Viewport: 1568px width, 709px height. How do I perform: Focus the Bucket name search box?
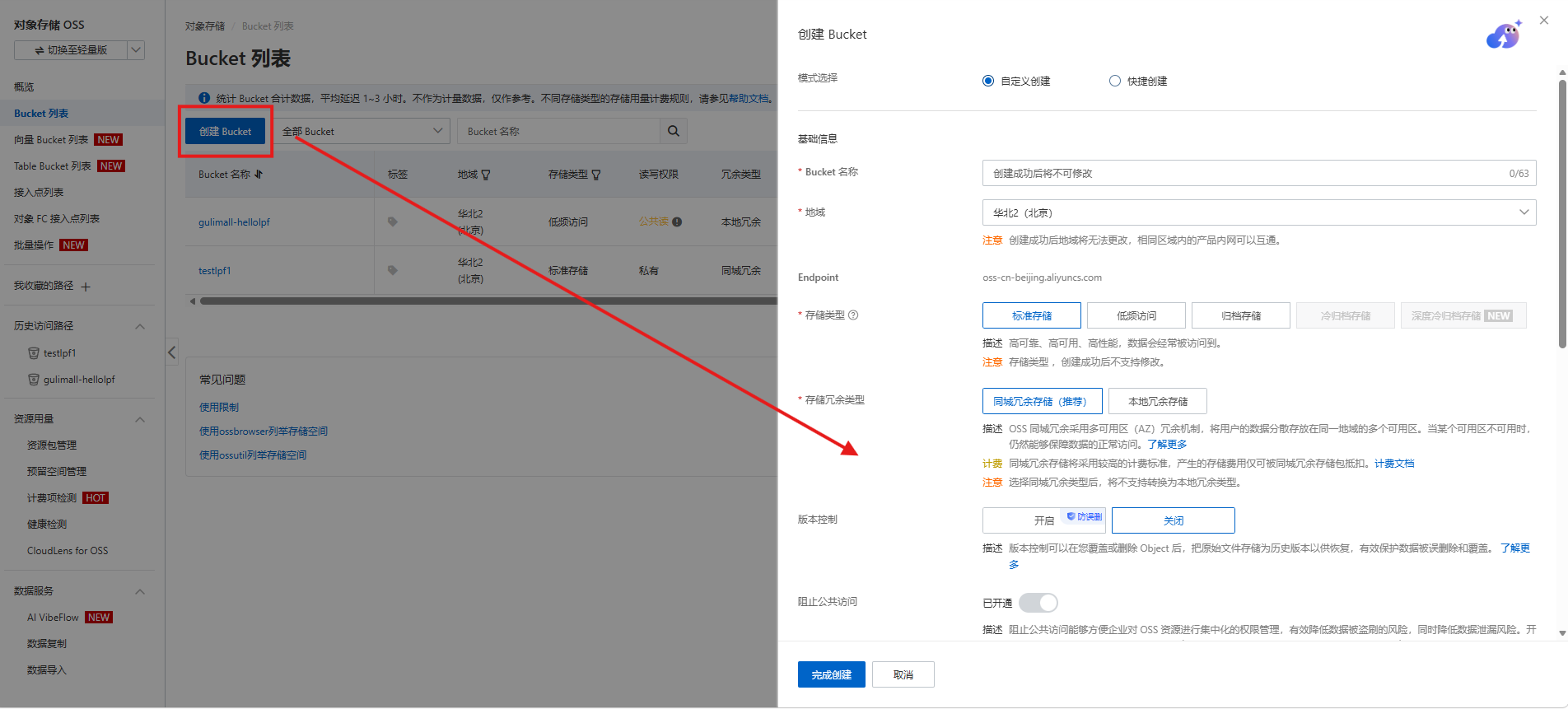(558, 131)
